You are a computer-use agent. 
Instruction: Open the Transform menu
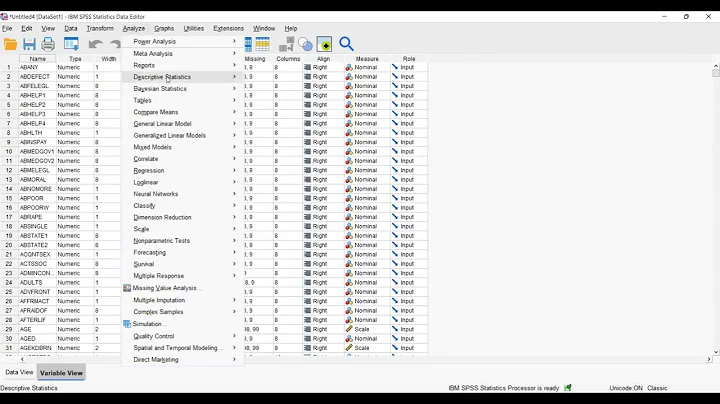100,28
